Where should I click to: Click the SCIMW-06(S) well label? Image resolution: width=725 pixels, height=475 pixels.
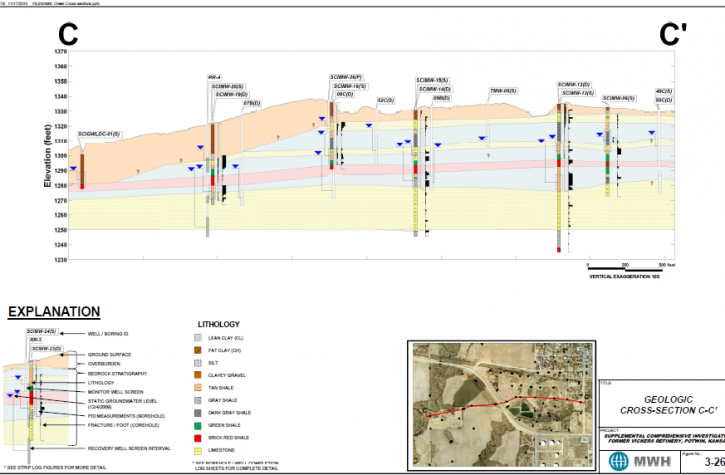(618, 98)
